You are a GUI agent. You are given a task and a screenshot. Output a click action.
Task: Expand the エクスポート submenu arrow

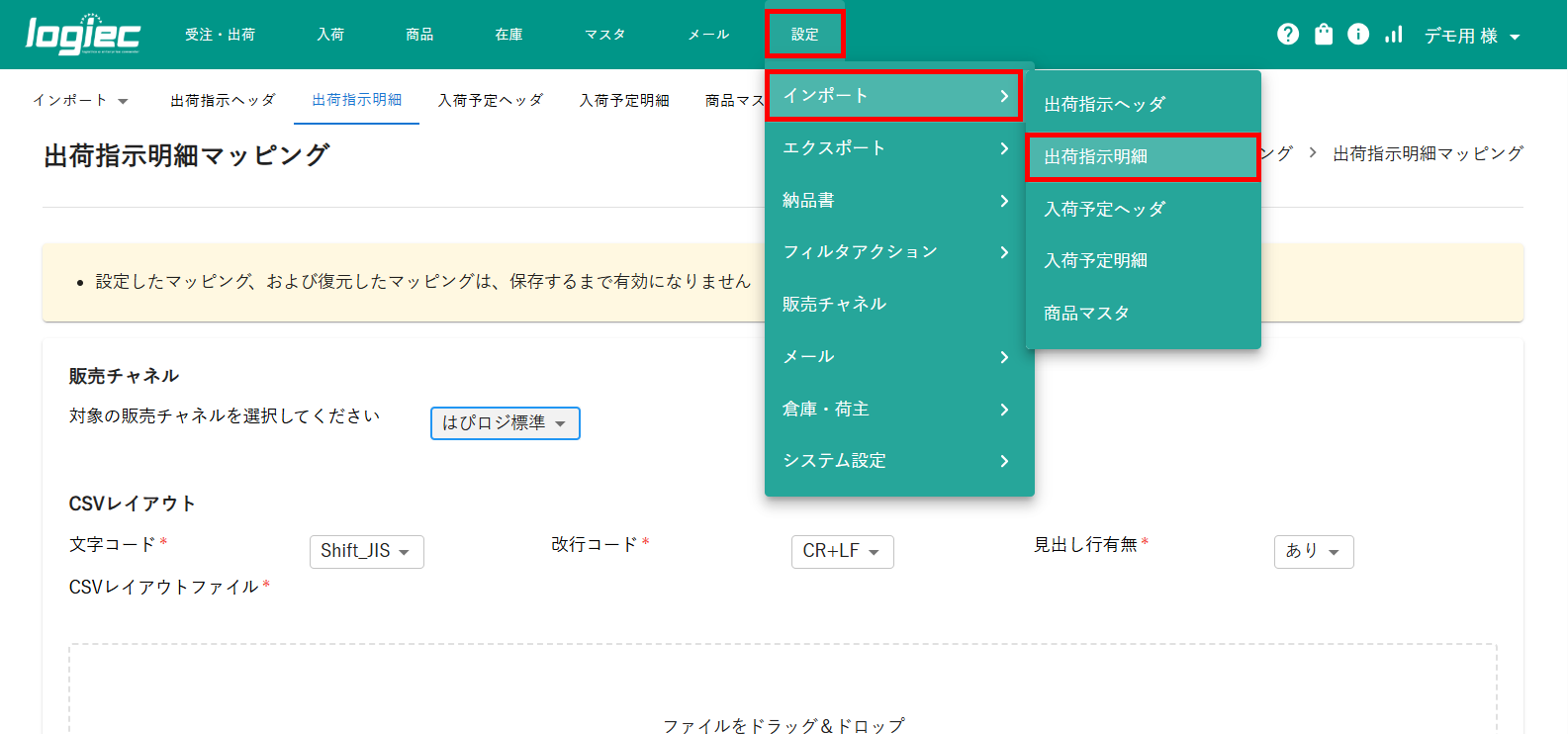coord(1004,148)
